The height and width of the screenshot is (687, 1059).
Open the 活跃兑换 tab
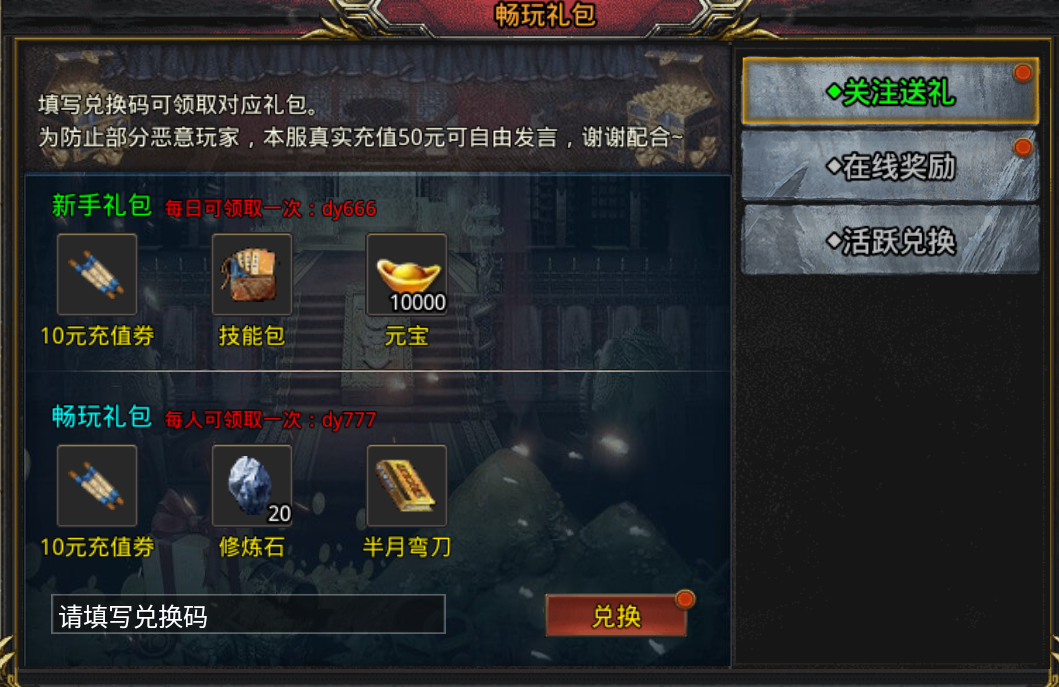point(890,240)
